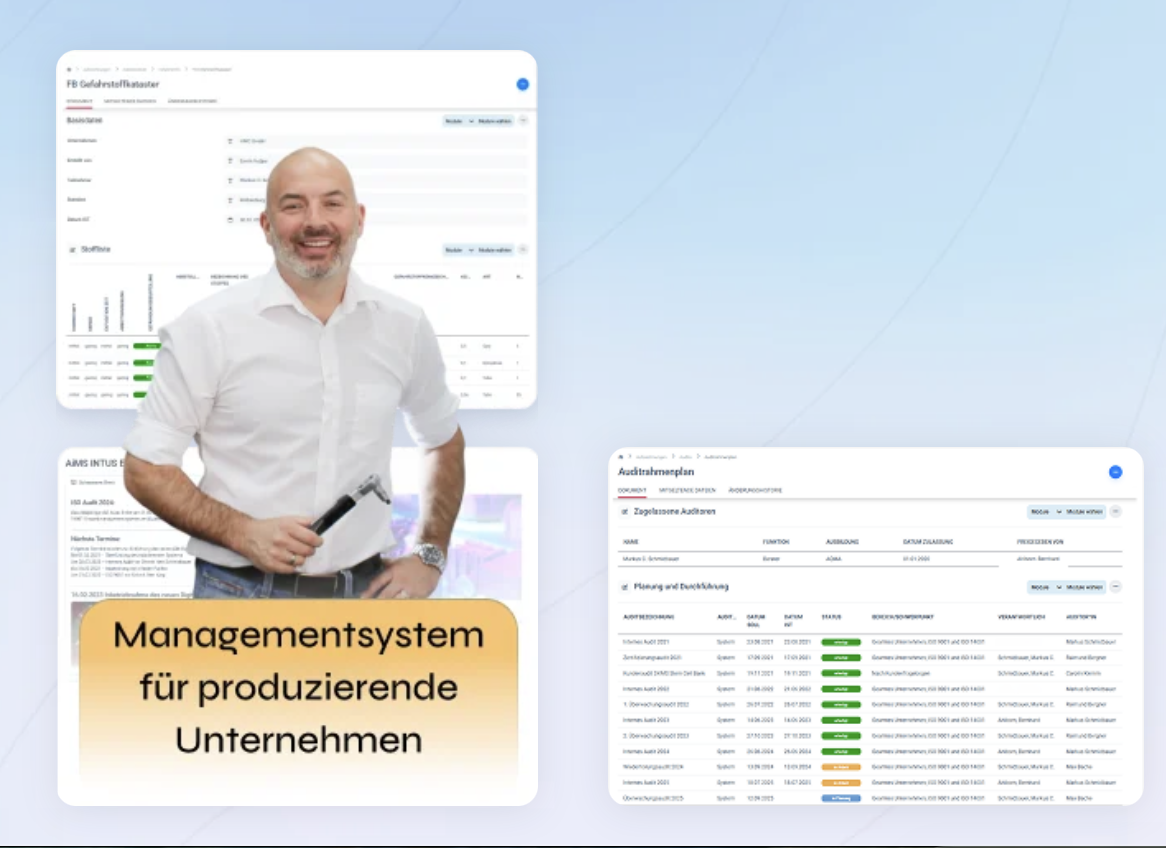Image resolution: width=1166 pixels, height=848 pixels.
Task: Click edit icon next to Planung und Durchführung
Action: [x=625, y=587]
